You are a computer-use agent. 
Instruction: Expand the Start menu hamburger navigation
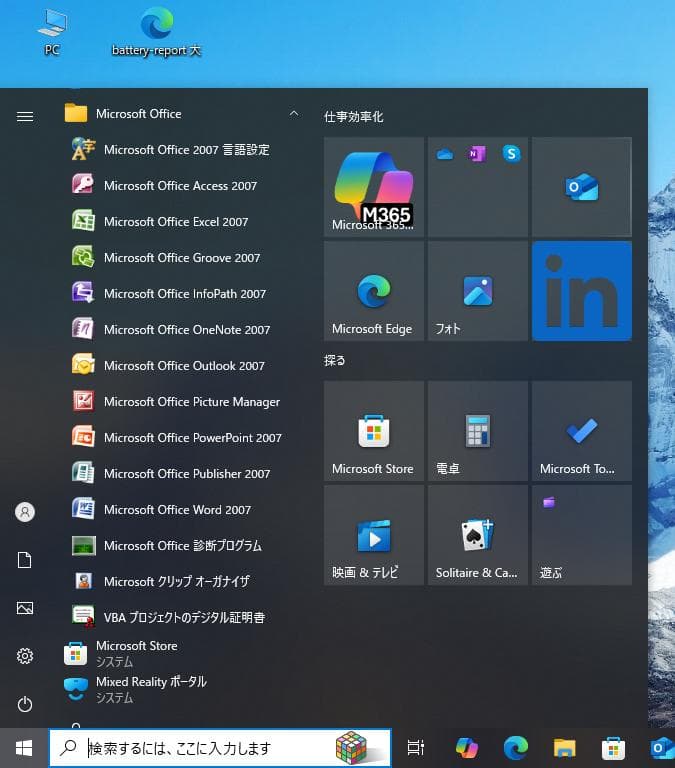[x=25, y=117]
